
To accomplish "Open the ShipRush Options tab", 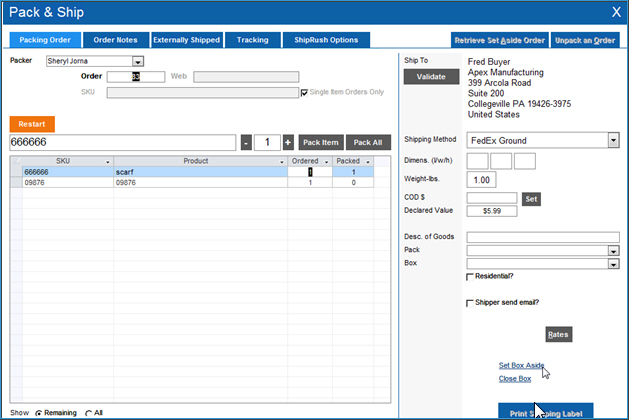I will pyautogui.click(x=326, y=40).
